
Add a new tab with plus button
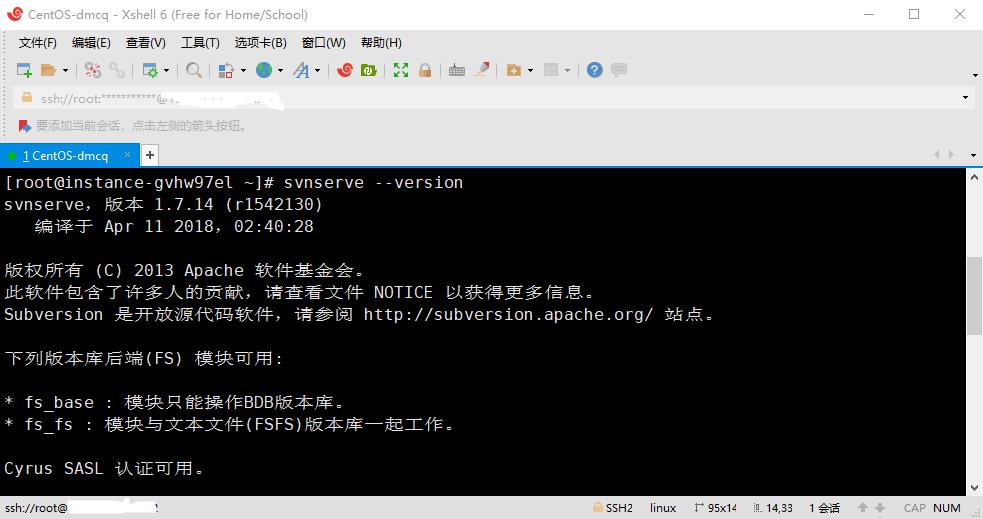click(x=150, y=155)
